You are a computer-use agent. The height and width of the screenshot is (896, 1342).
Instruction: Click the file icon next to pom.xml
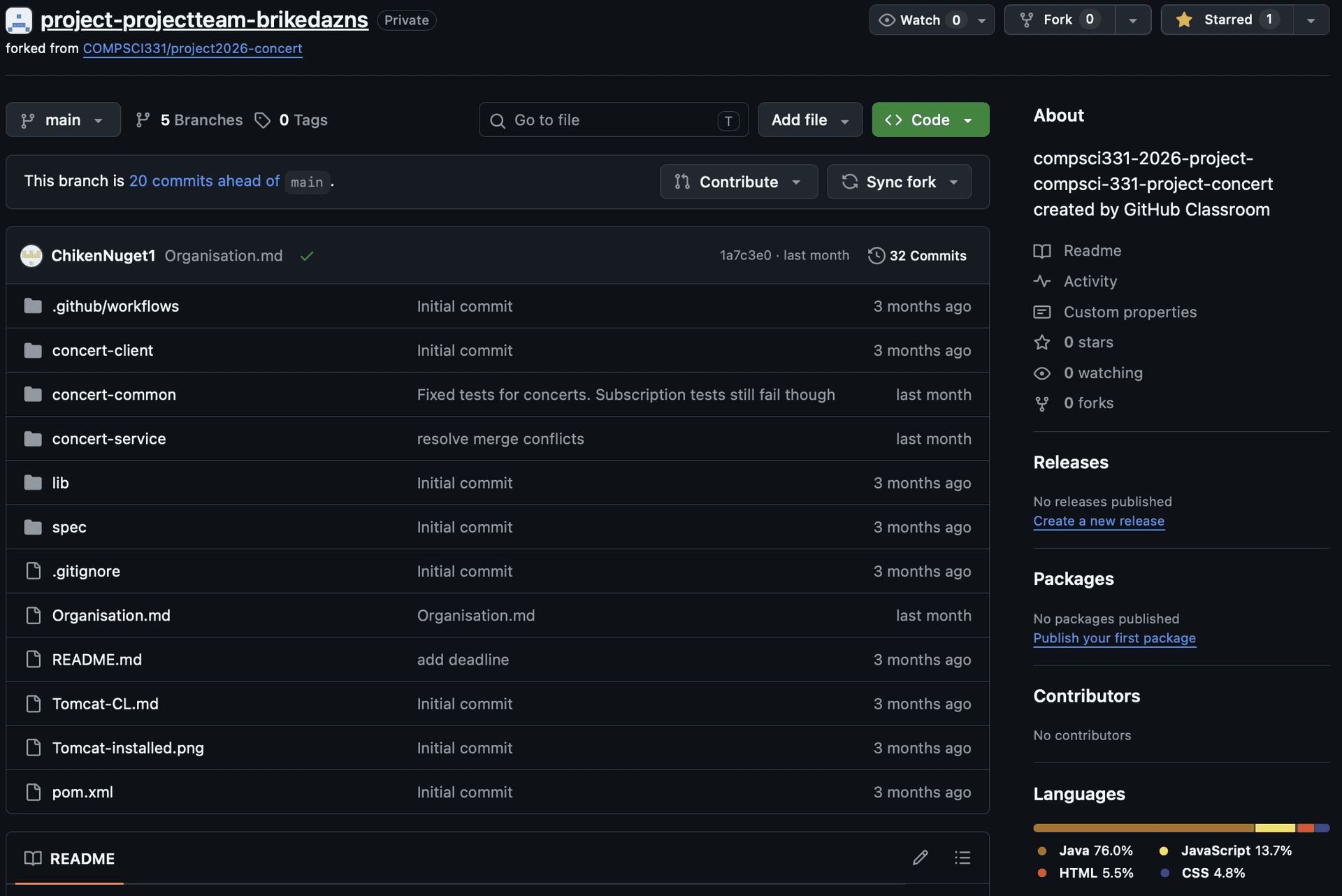[x=33, y=792]
